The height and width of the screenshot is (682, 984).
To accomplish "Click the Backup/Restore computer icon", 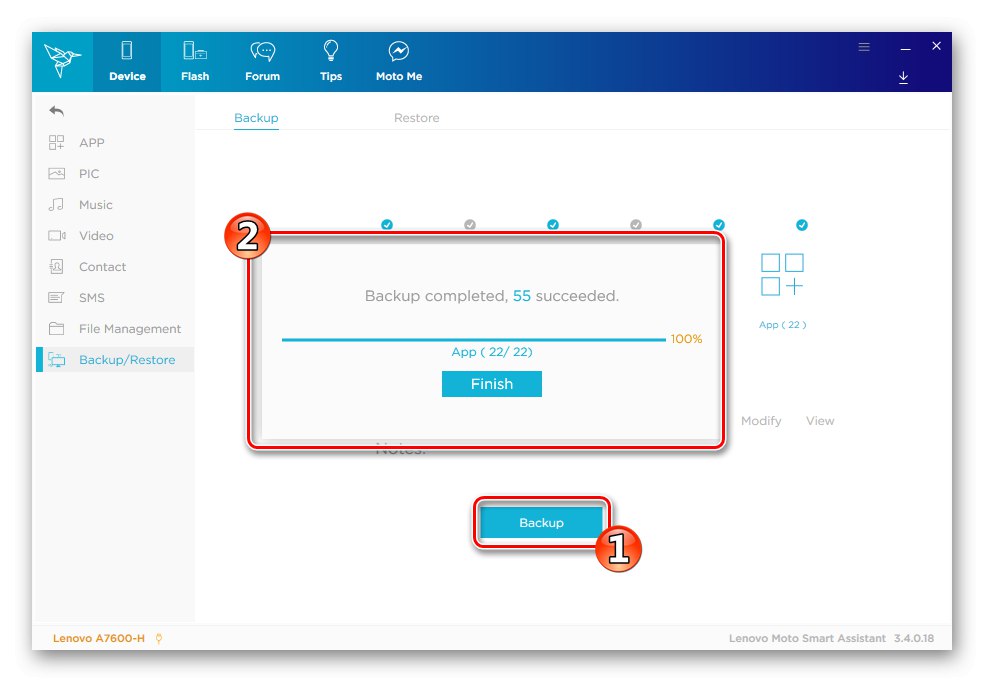I will (x=56, y=360).
